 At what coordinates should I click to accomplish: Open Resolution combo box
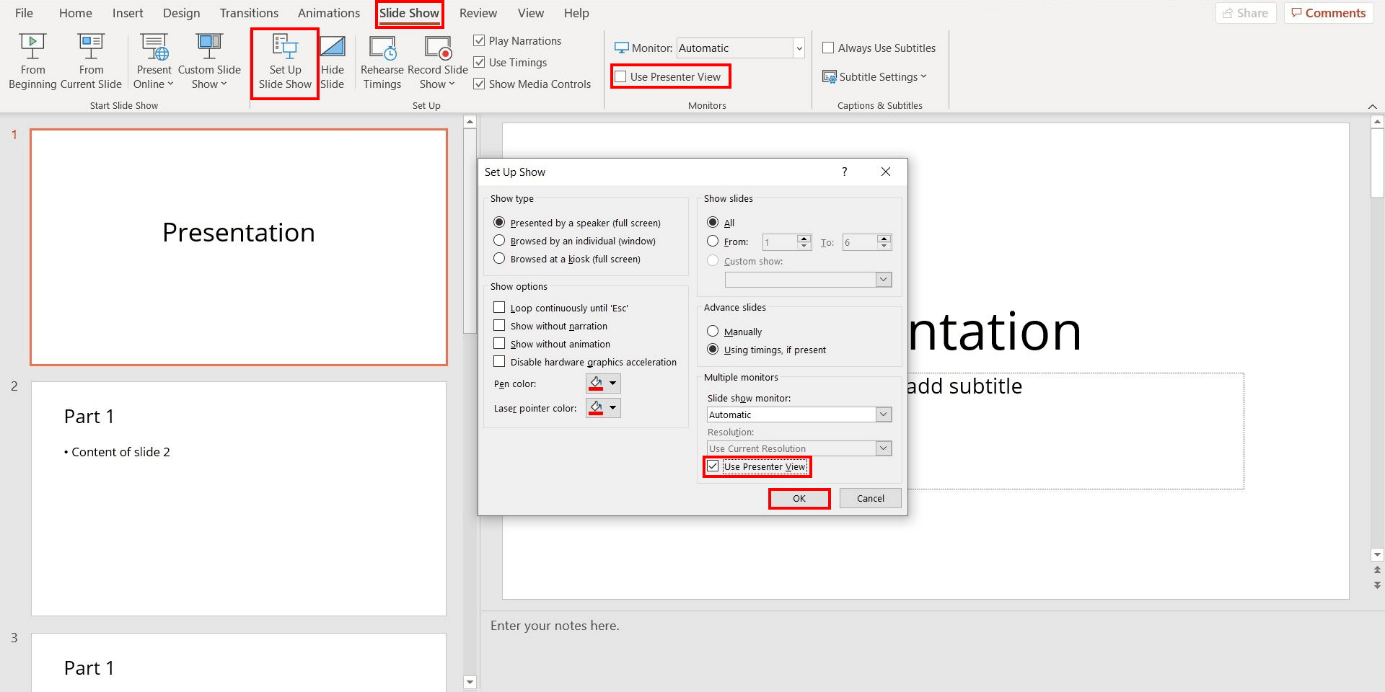click(x=799, y=448)
